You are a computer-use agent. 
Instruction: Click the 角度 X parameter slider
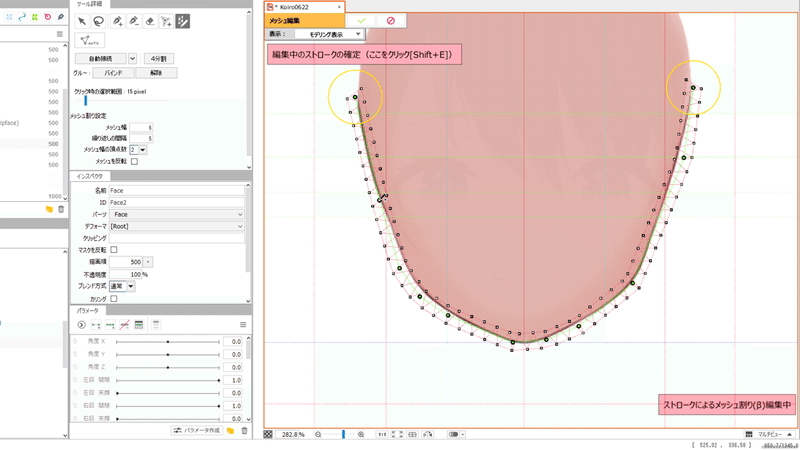168,342
